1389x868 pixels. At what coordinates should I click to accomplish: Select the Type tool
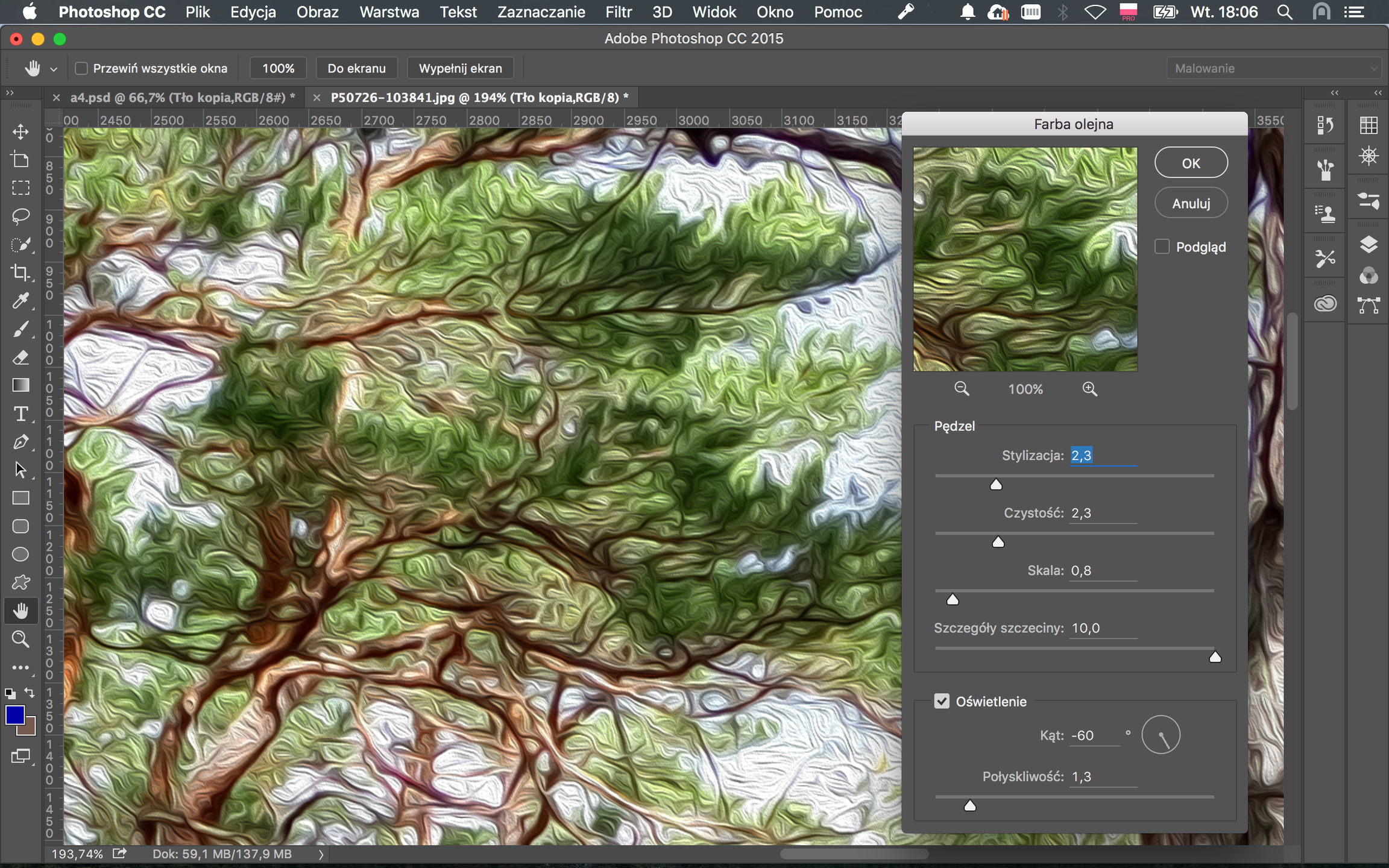(x=20, y=414)
